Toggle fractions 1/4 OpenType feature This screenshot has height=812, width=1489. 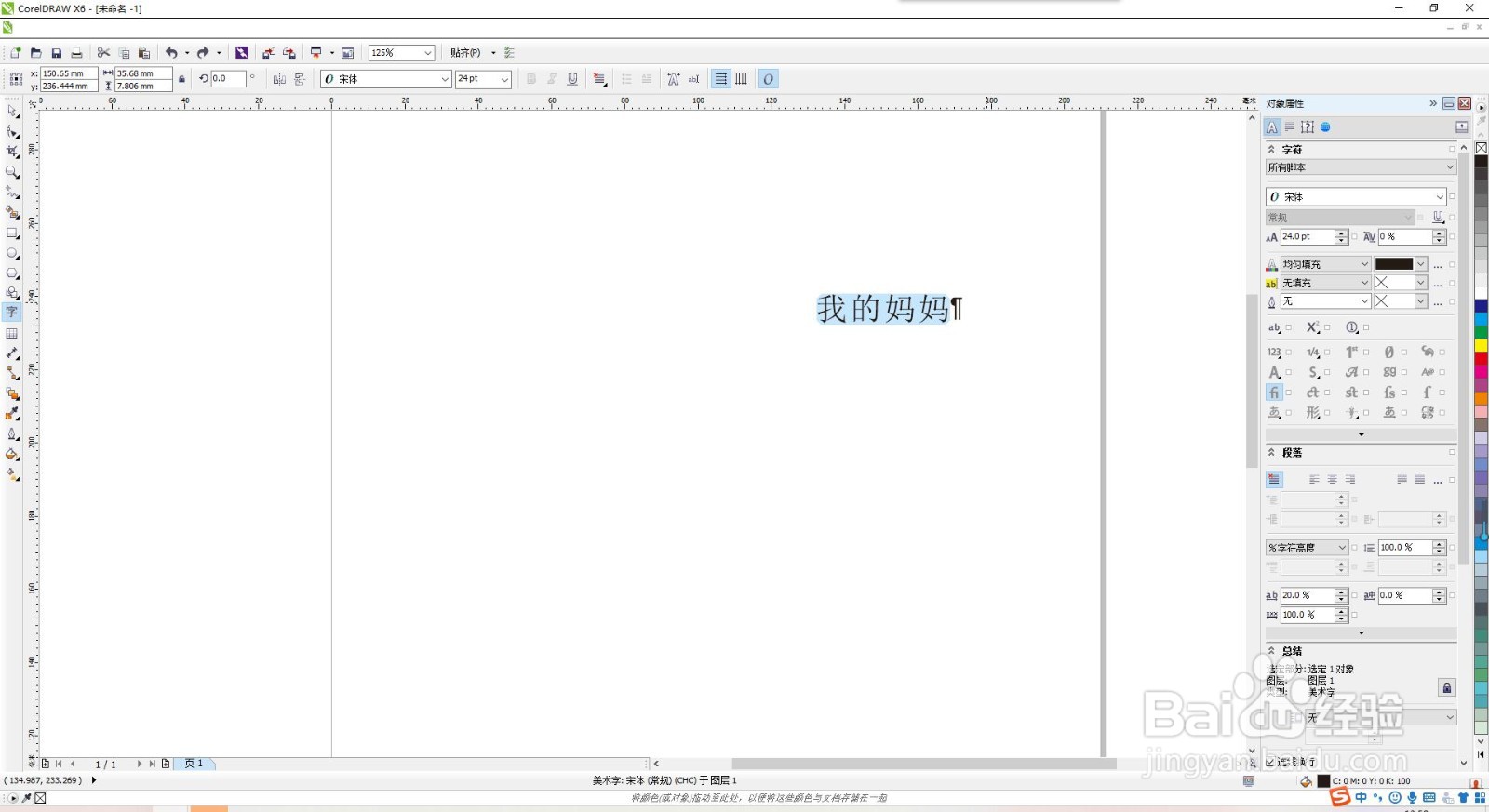(x=1313, y=353)
